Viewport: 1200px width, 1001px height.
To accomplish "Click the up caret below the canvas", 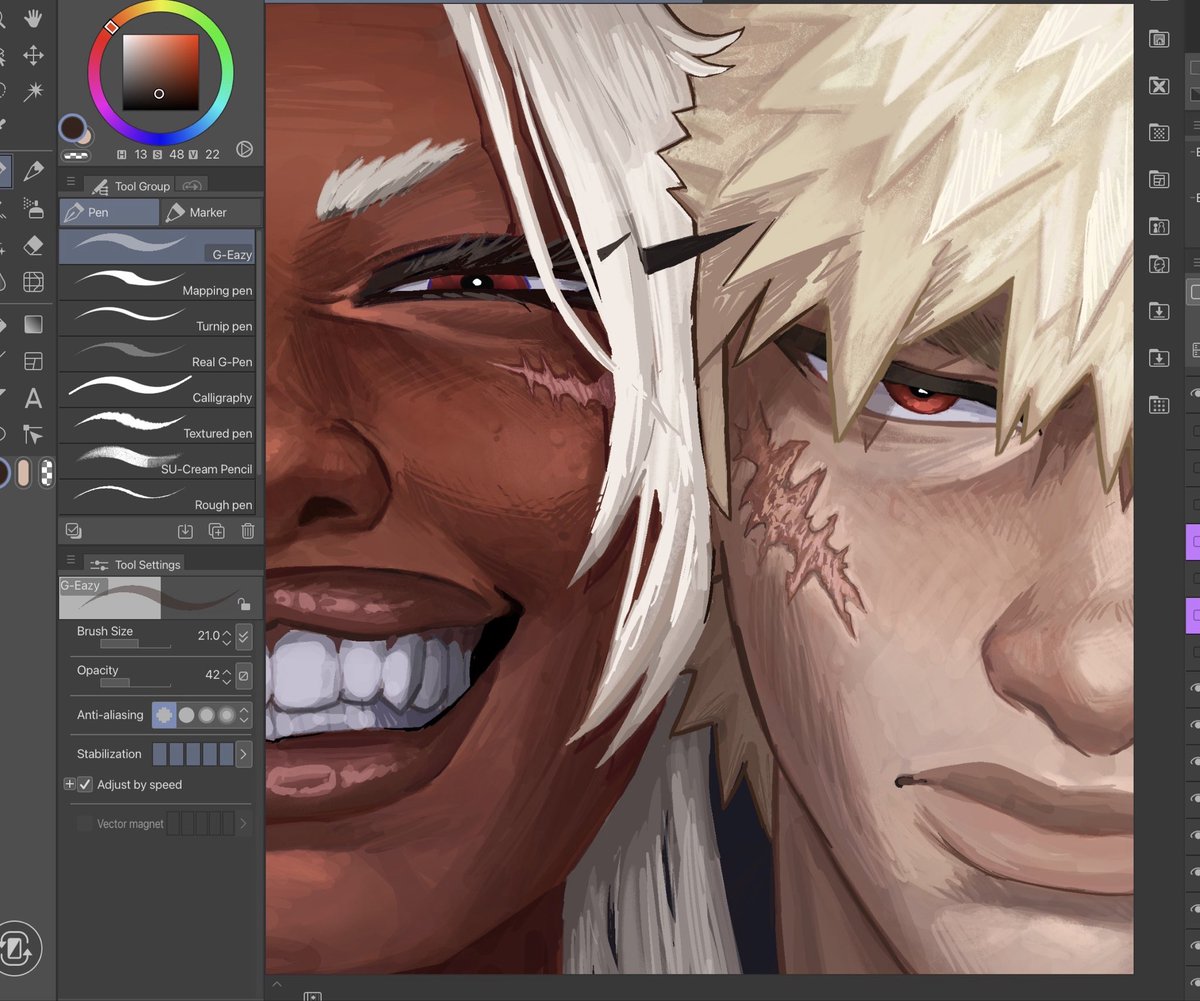I will (277, 985).
